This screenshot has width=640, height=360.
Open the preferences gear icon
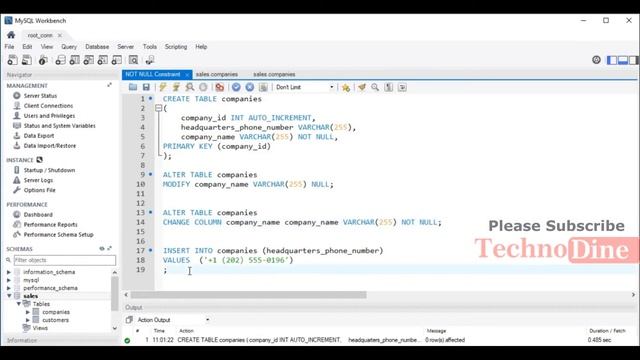click(x=596, y=60)
